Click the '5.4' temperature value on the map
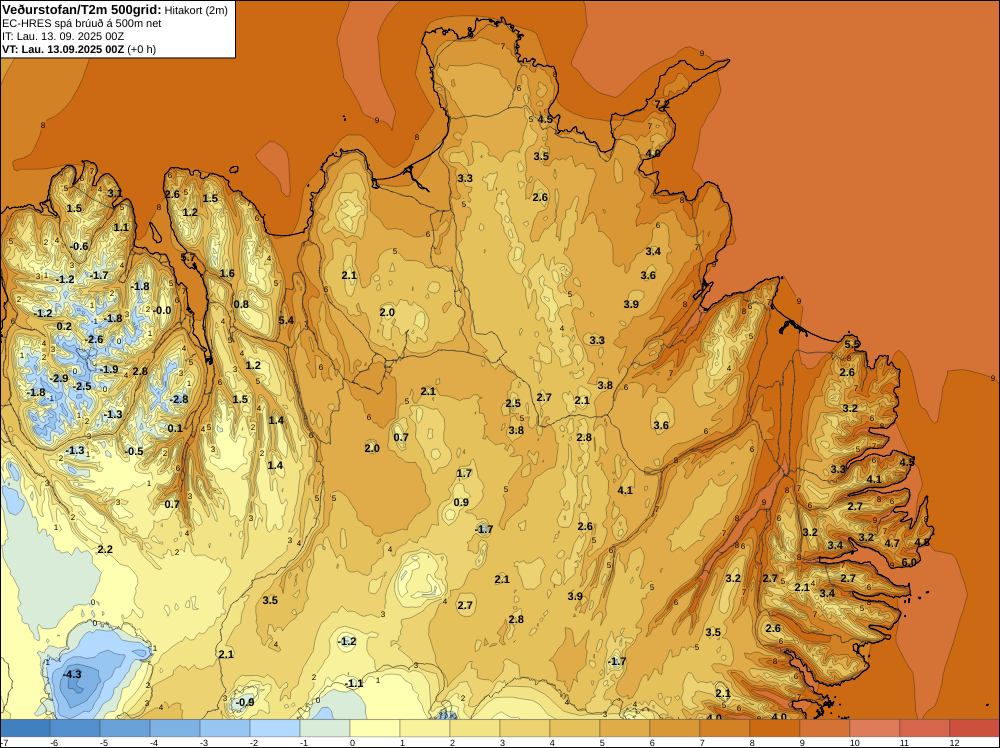This screenshot has height=748, width=1000. pos(286,320)
